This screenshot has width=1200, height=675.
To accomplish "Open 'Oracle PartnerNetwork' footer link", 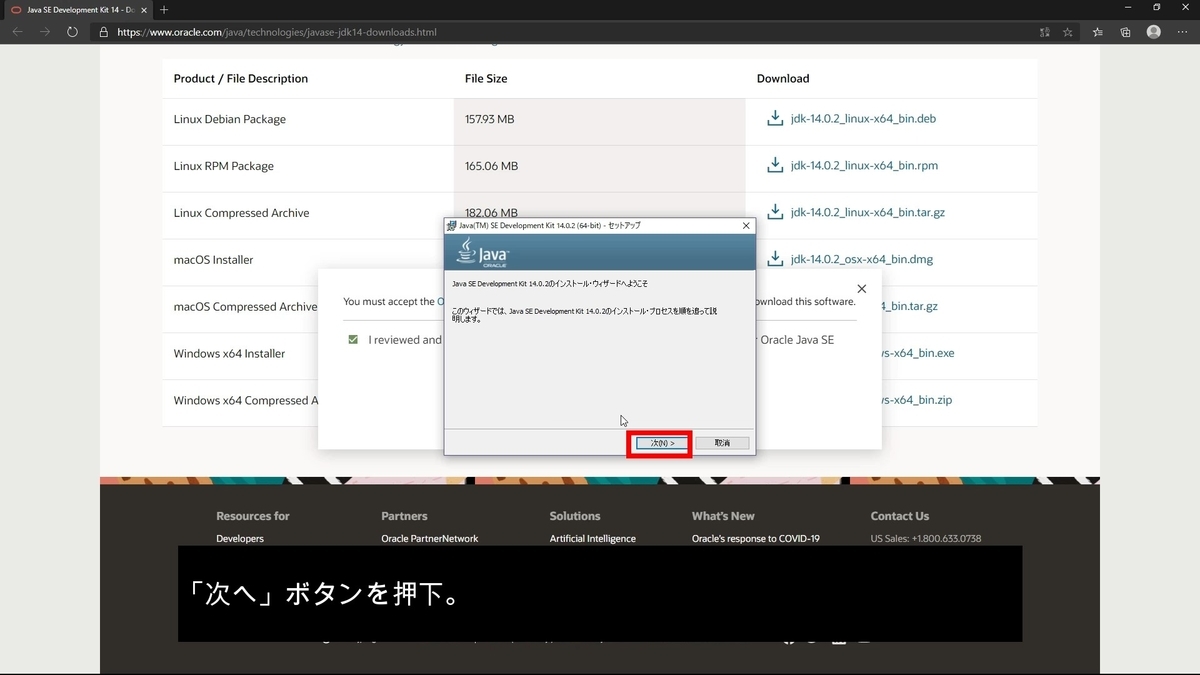I will click(x=430, y=538).
